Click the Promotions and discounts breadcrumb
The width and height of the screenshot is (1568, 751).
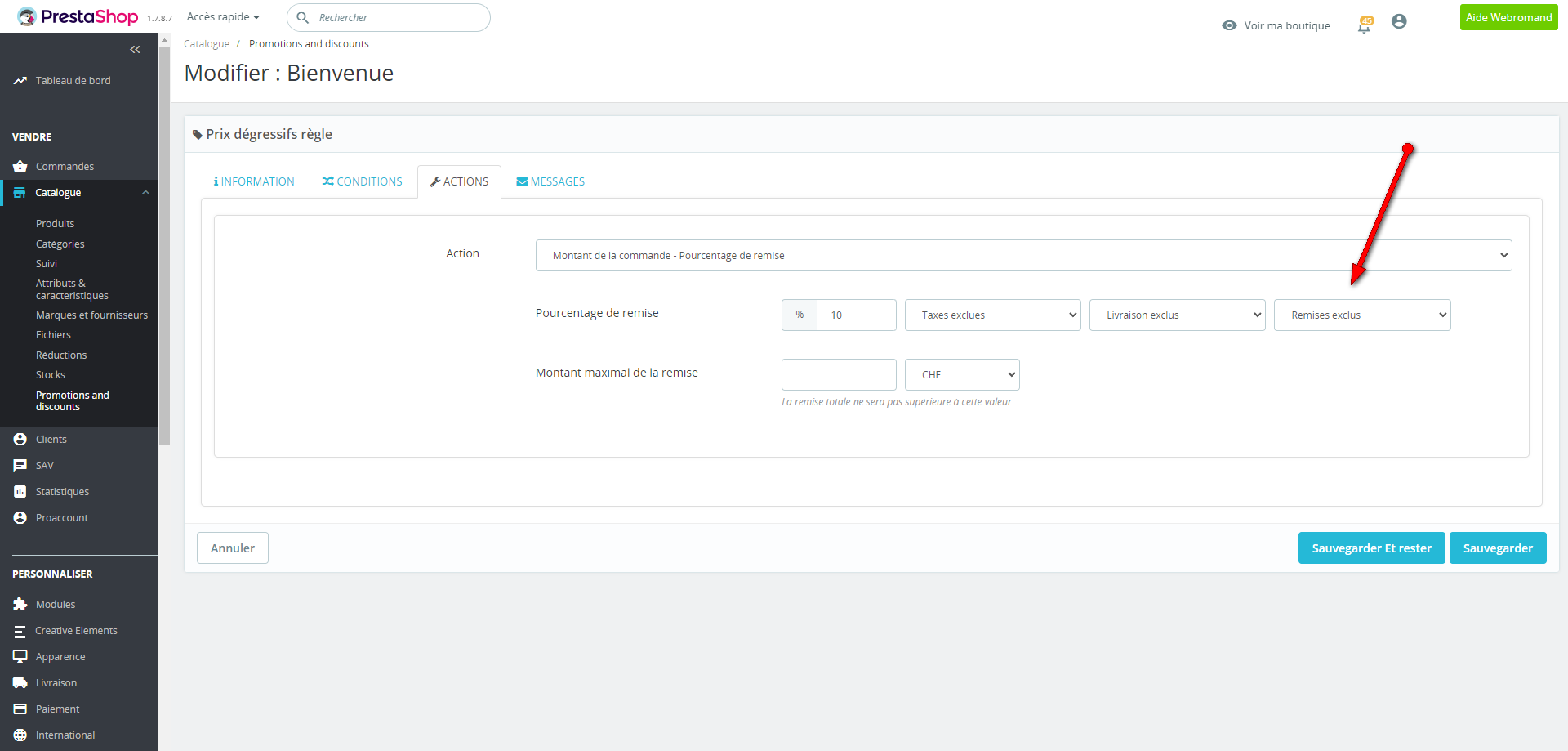309,44
